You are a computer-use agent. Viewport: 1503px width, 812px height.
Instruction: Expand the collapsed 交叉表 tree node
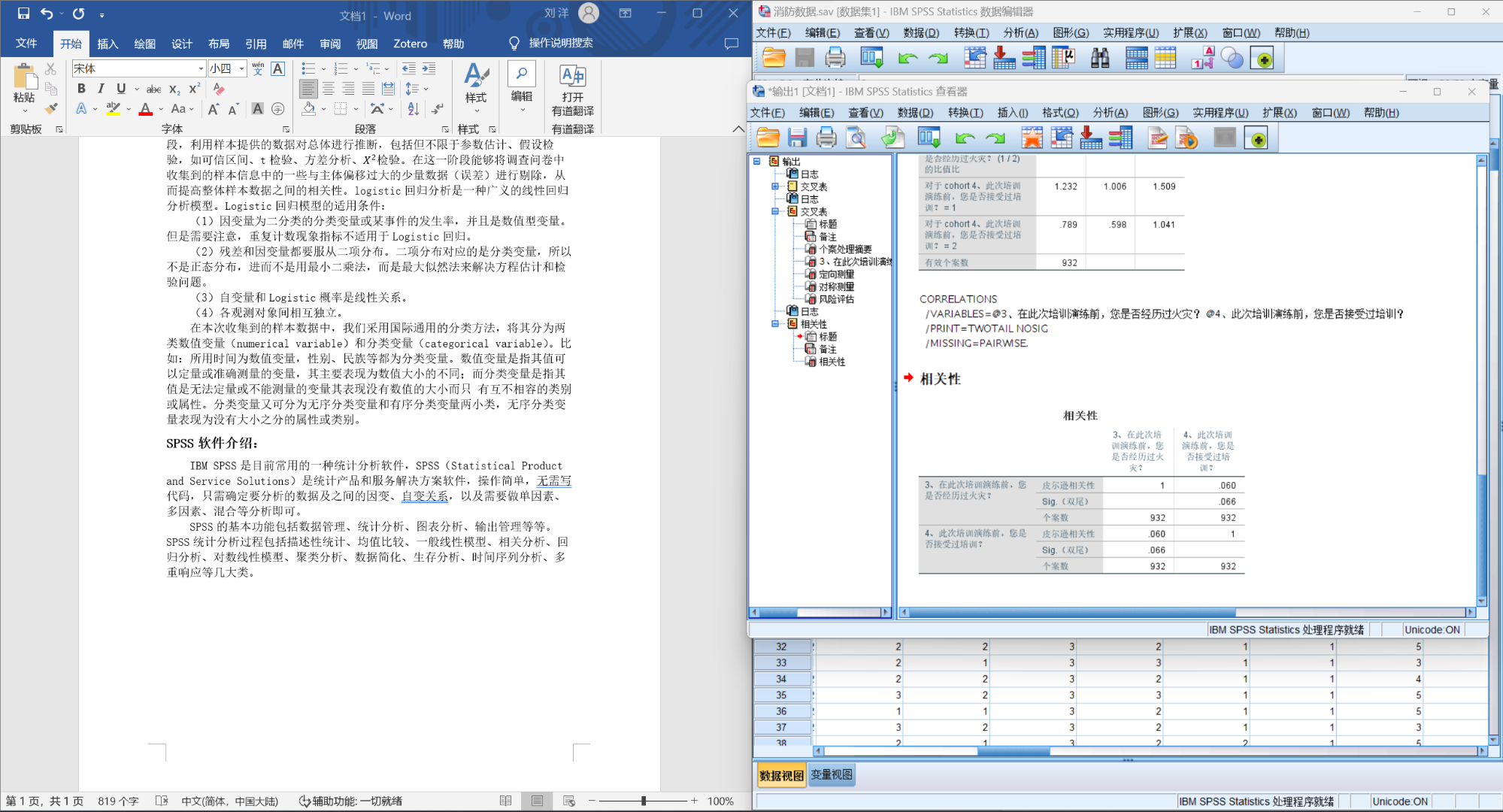tap(775, 186)
